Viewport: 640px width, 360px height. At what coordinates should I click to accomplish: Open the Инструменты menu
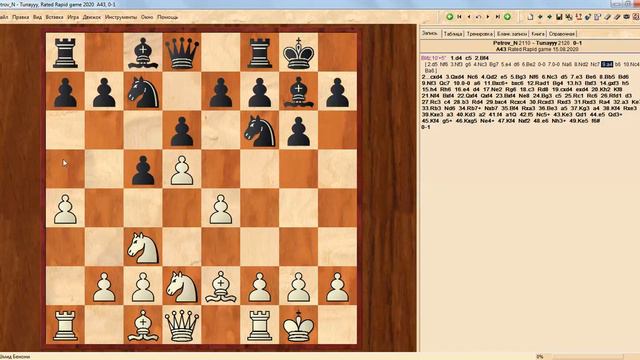[121, 17]
